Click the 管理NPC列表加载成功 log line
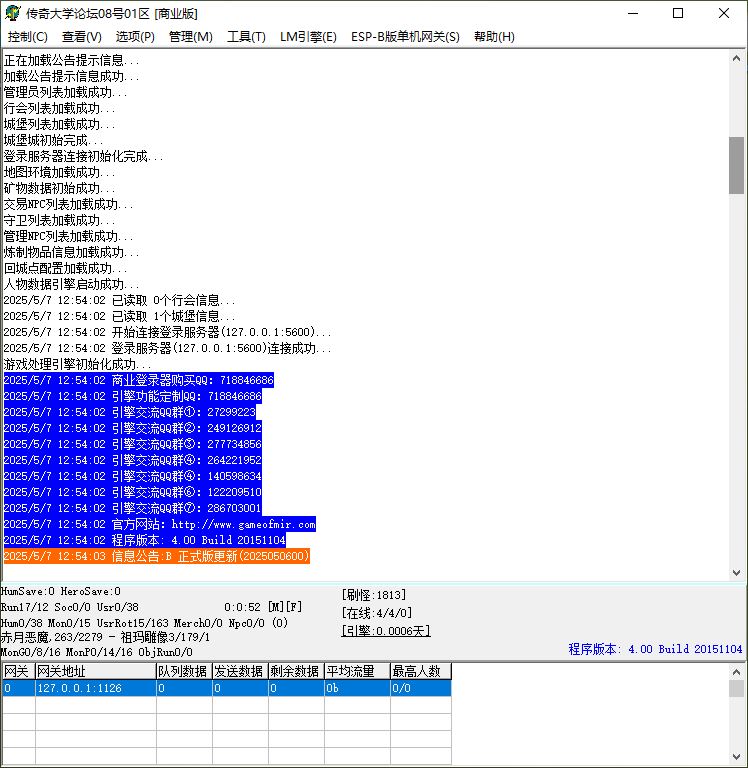This screenshot has height=768, width=748. [69, 237]
